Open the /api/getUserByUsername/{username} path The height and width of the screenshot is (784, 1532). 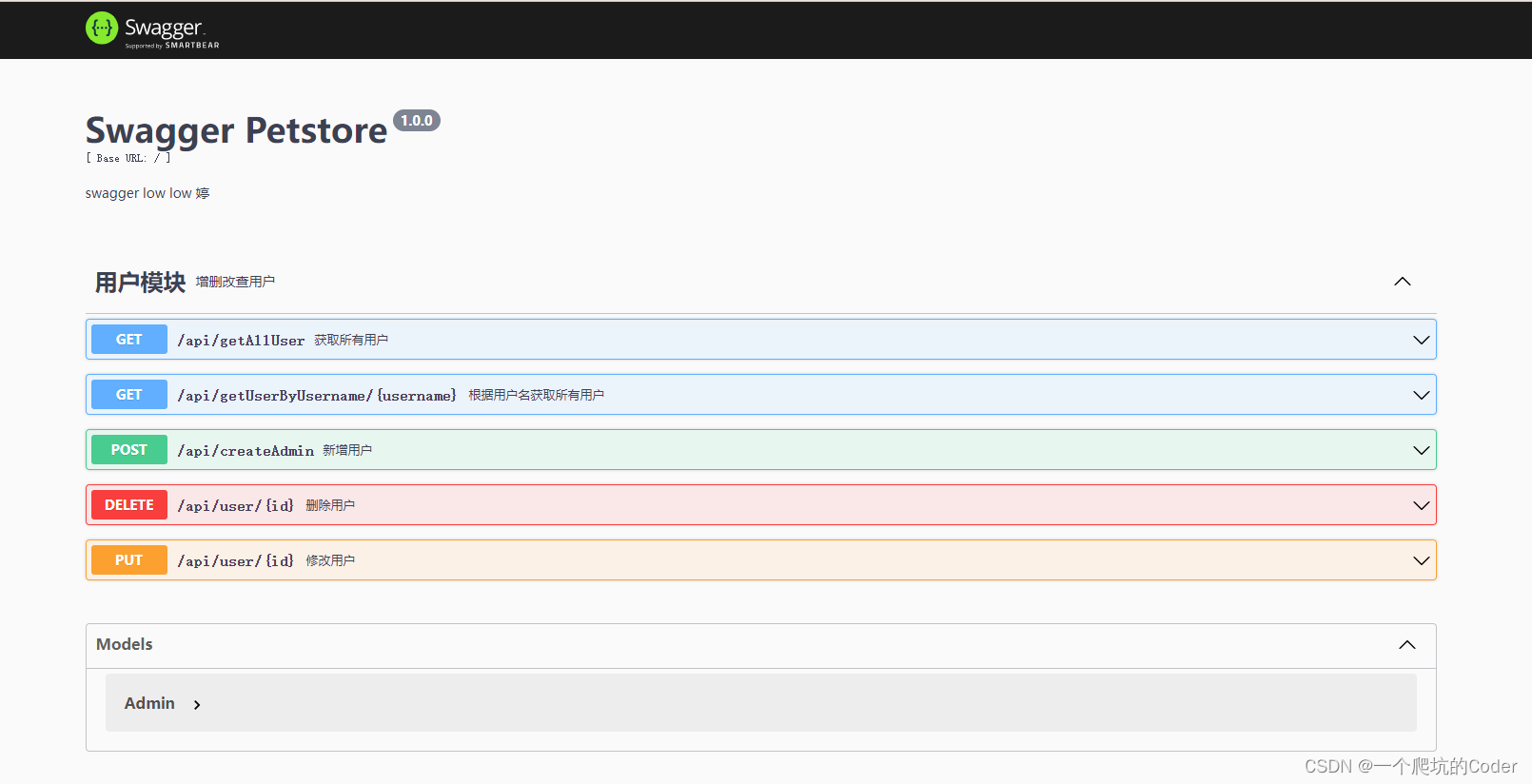[317, 396]
